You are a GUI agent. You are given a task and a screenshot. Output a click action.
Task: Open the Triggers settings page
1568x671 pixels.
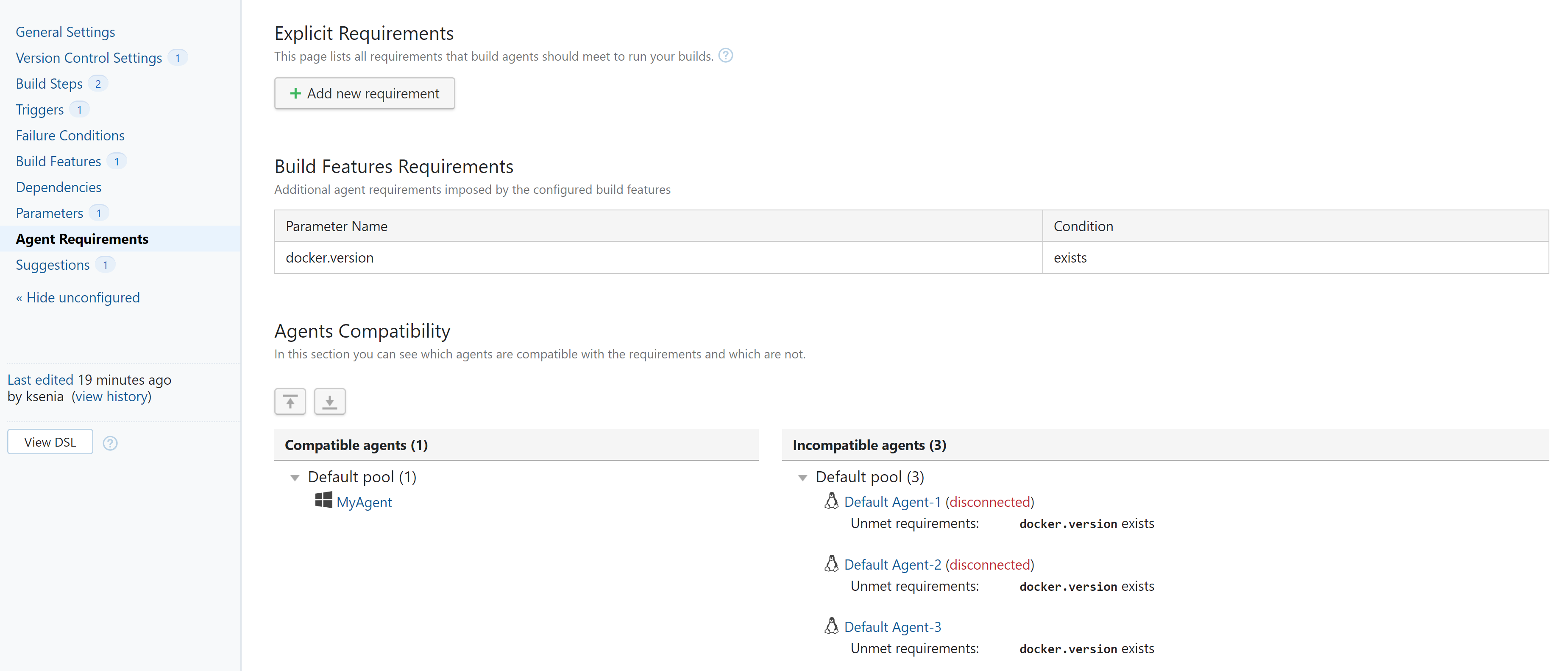tap(39, 109)
